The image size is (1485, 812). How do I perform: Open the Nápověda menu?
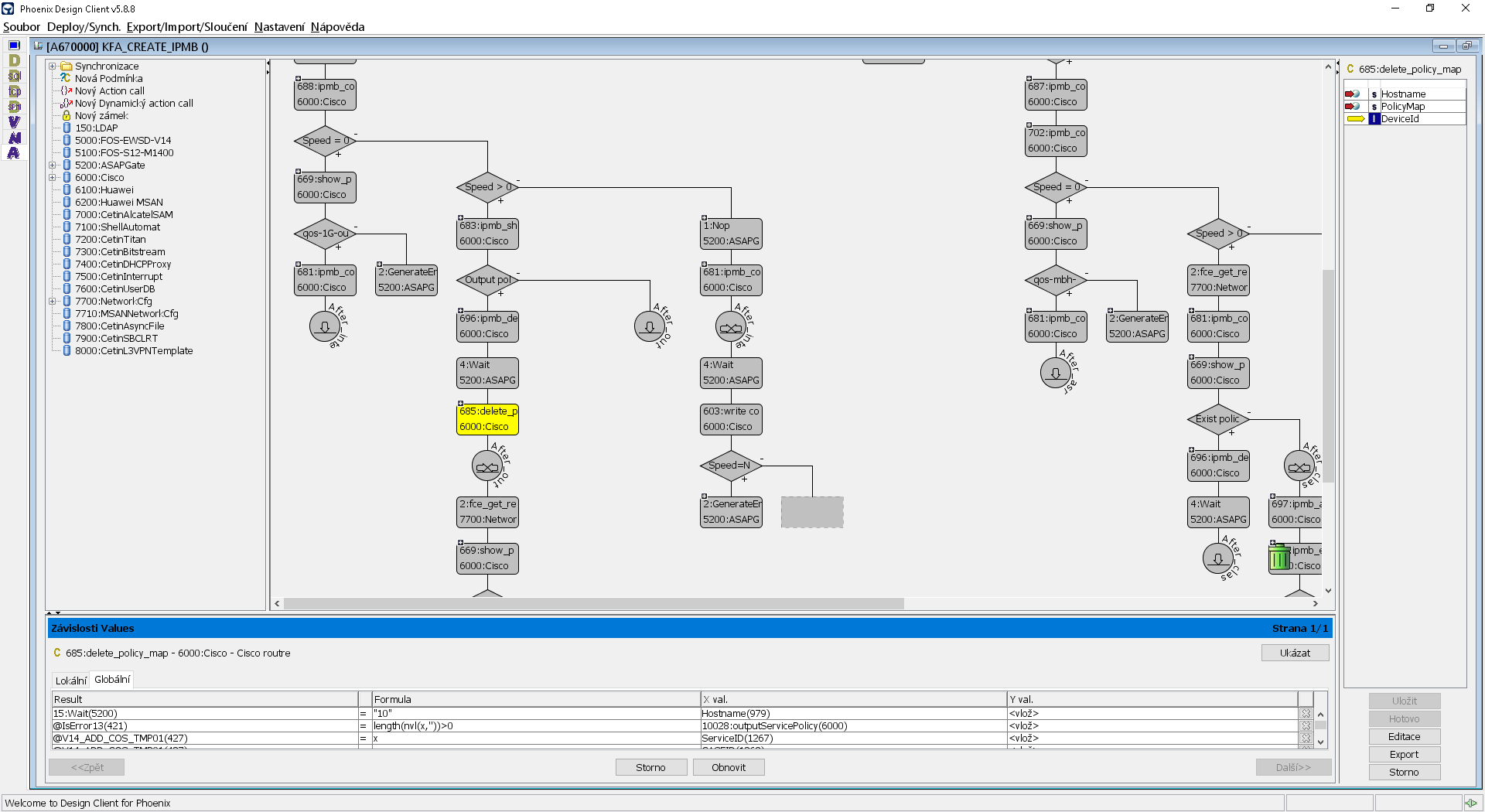click(337, 26)
